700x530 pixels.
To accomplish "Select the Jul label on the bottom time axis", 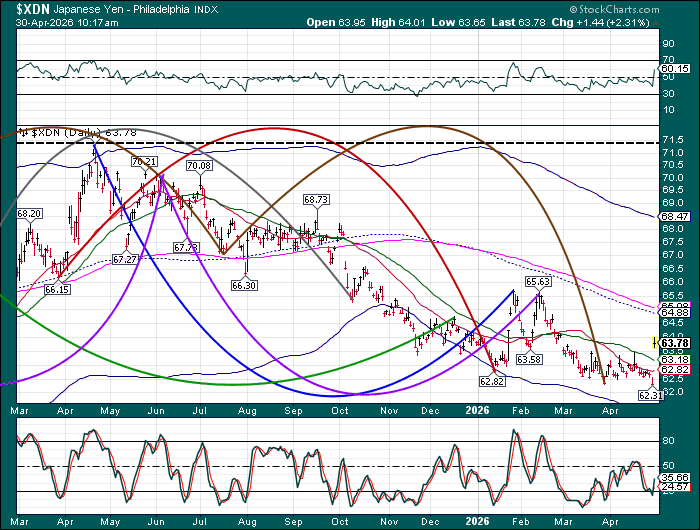I will 203,520.
